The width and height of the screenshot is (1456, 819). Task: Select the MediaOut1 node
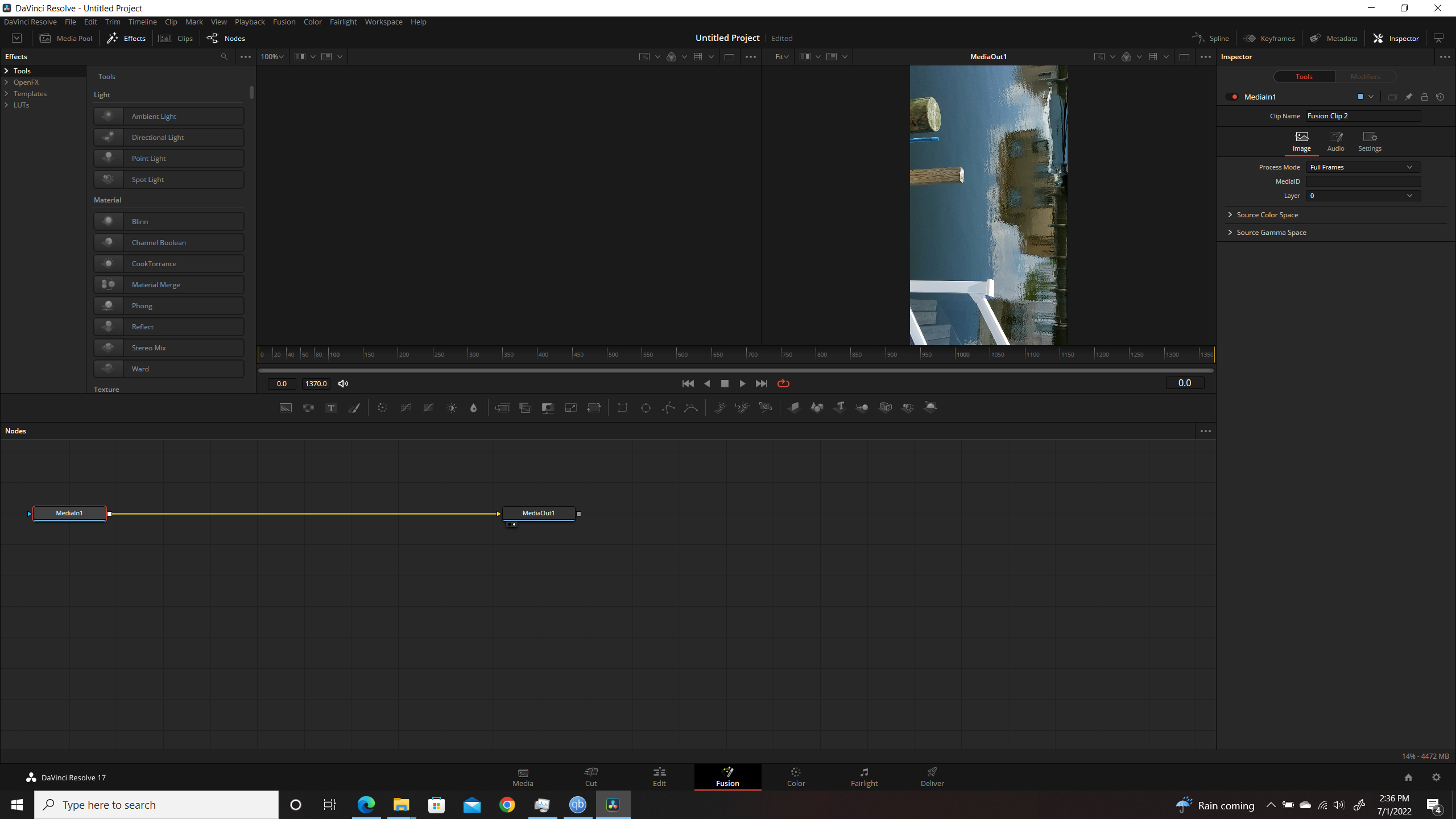539,514
